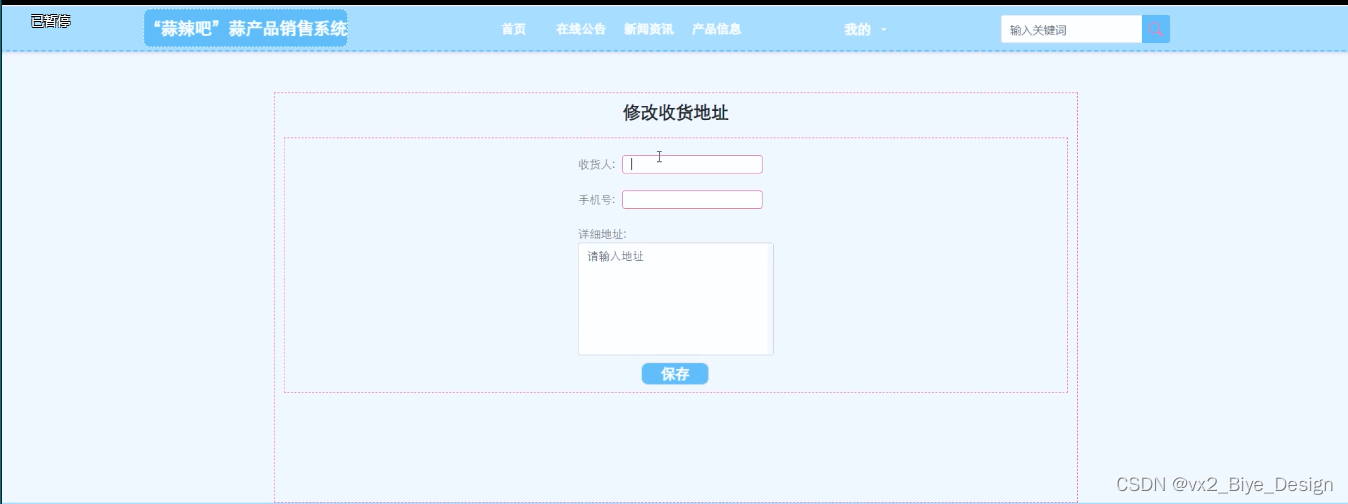Open the 新闻资讯 menu item
The height and width of the screenshot is (504, 1348).
648,29
